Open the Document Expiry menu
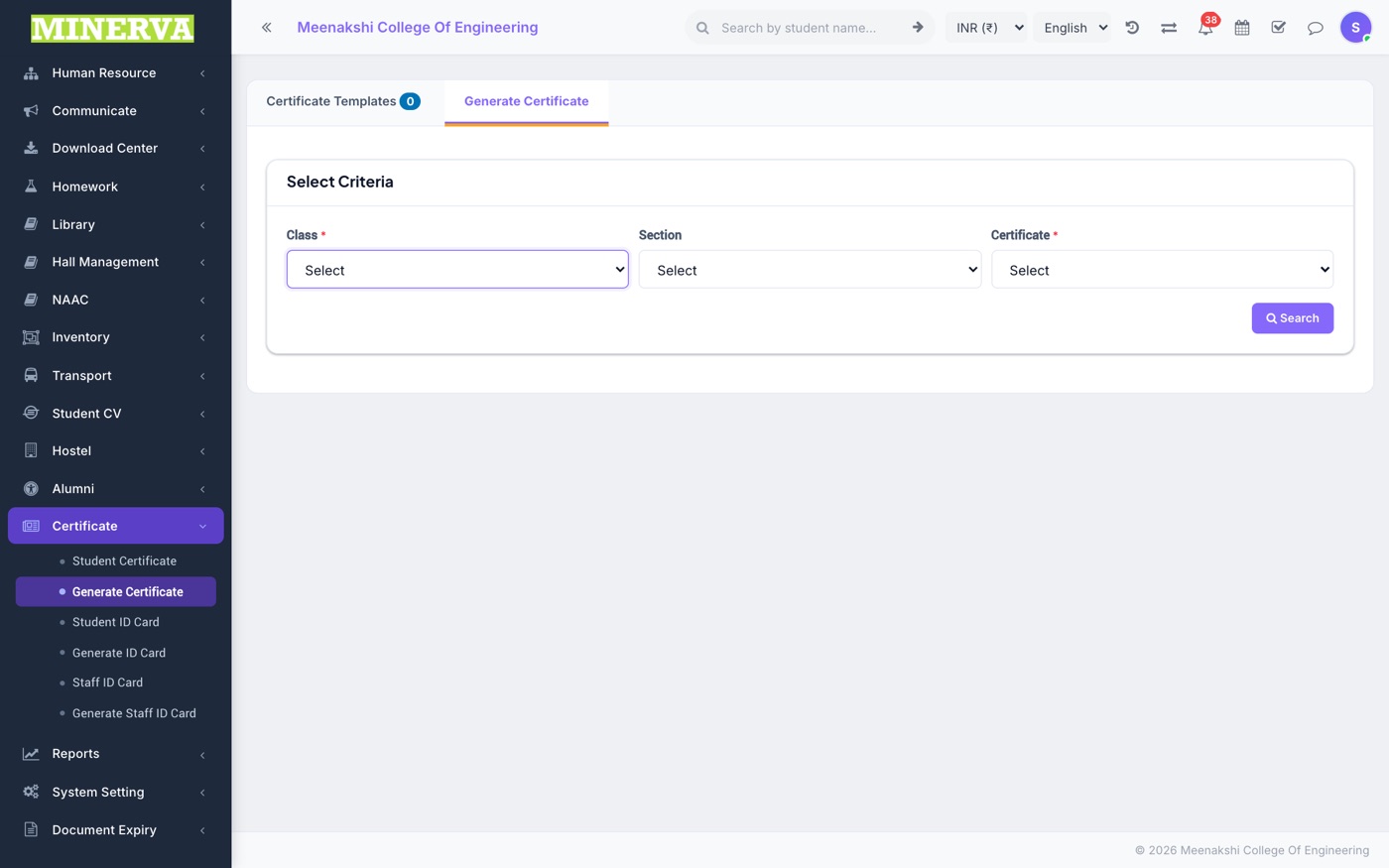The width and height of the screenshot is (1389, 868). tap(116, 830)
